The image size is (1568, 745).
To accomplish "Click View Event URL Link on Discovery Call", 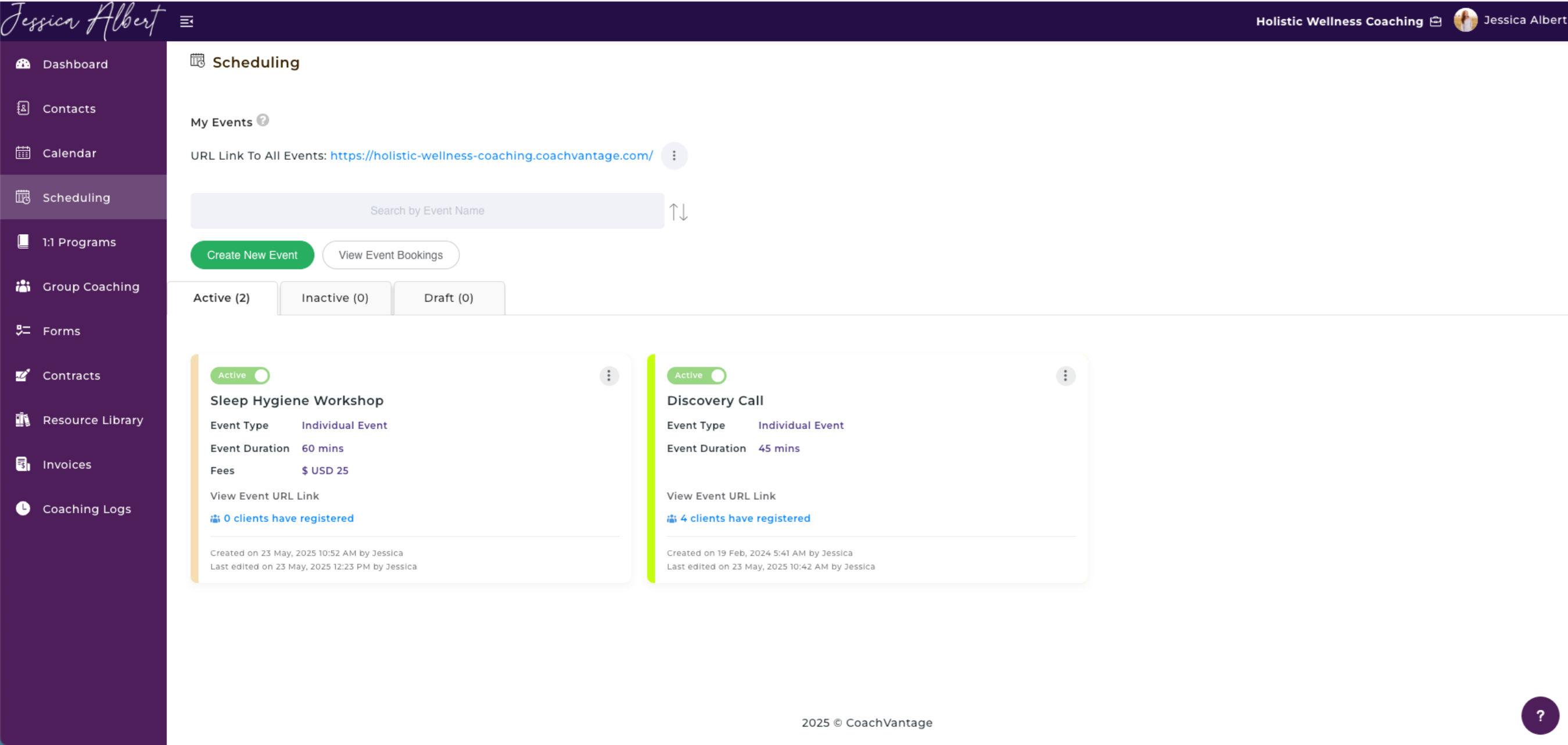I will [x=722, y=496].
